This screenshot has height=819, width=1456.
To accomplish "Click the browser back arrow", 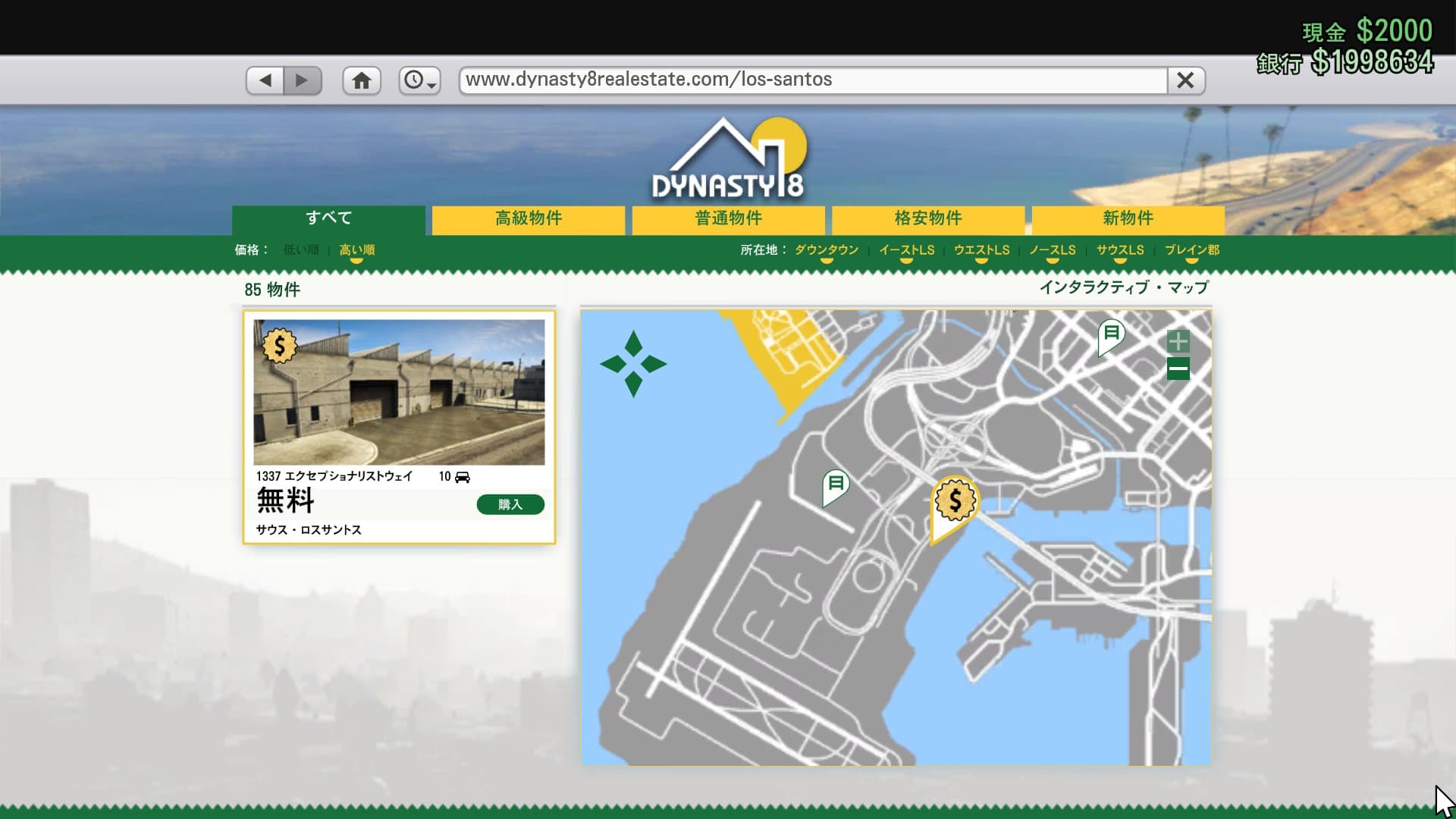I will click(265, 80).
